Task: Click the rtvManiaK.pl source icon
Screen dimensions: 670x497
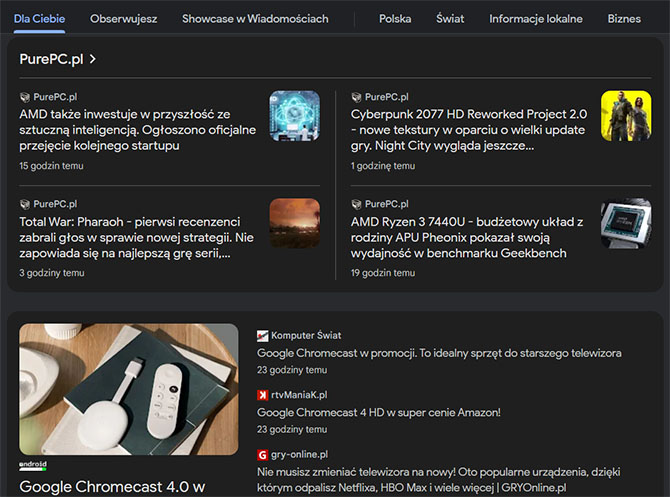Action: coord(262,395)
